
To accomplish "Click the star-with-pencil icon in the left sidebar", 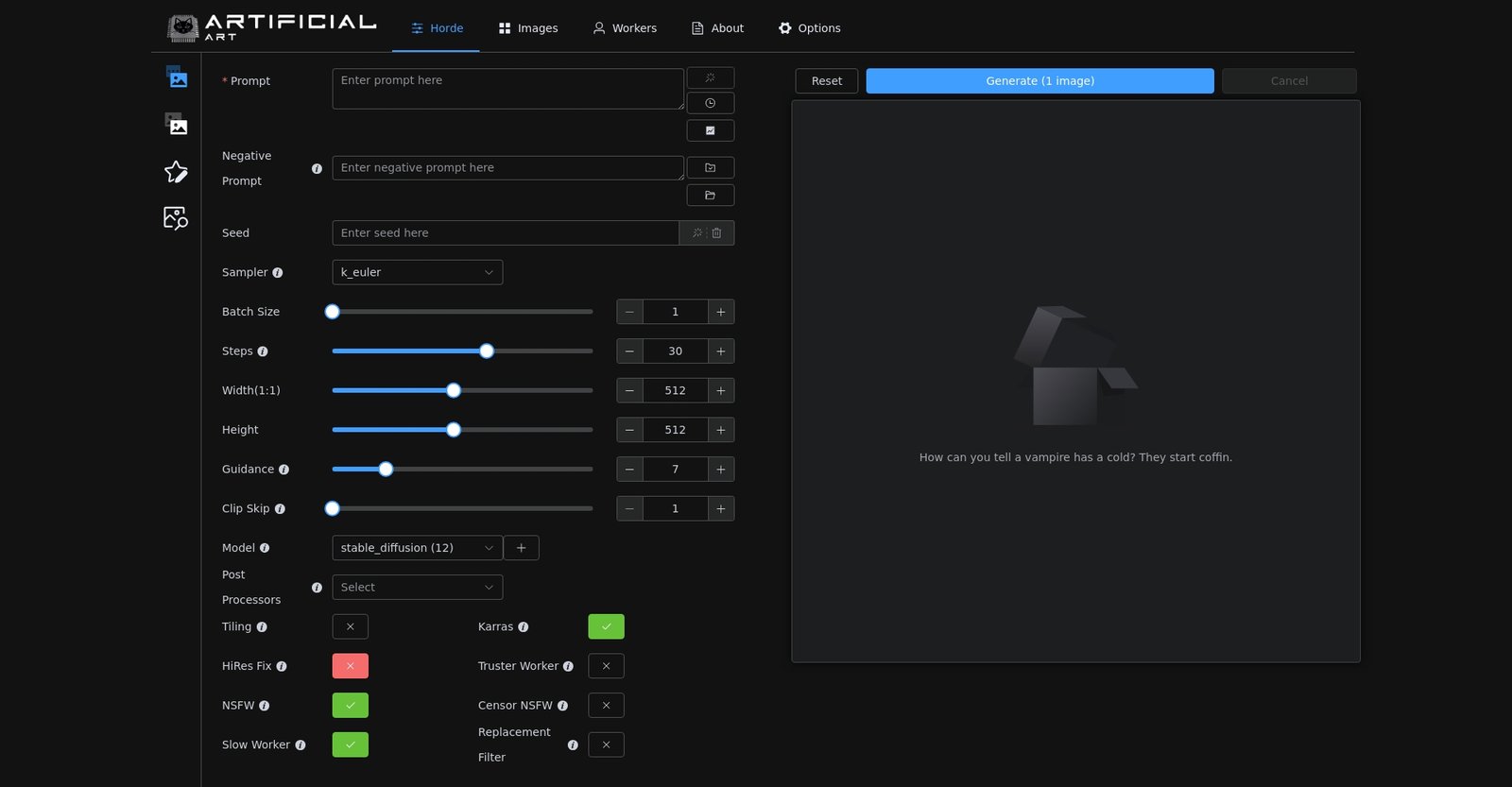I will tap(176, 172).
